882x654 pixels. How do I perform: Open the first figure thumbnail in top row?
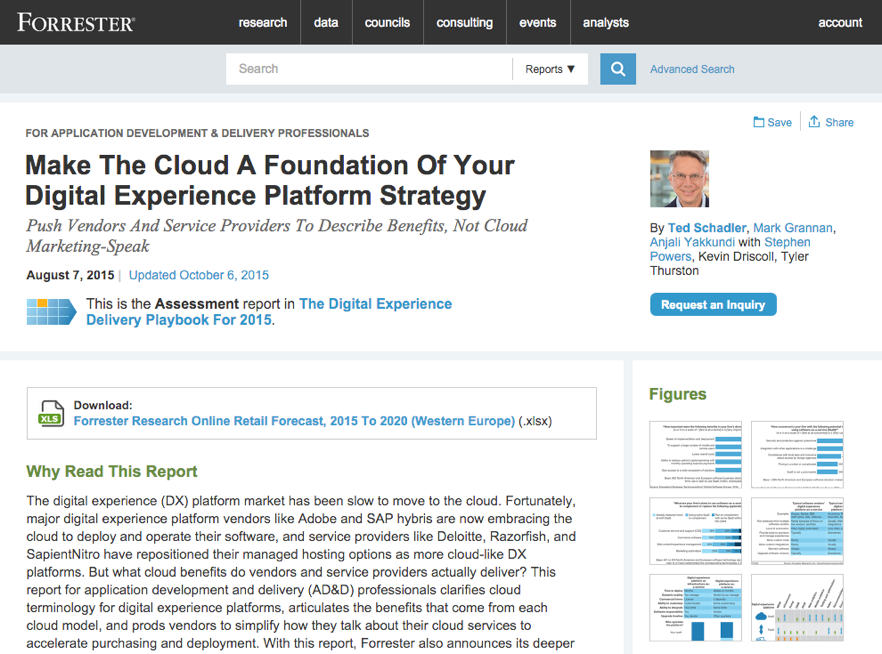pyautogui.click(x=696, y=454)
